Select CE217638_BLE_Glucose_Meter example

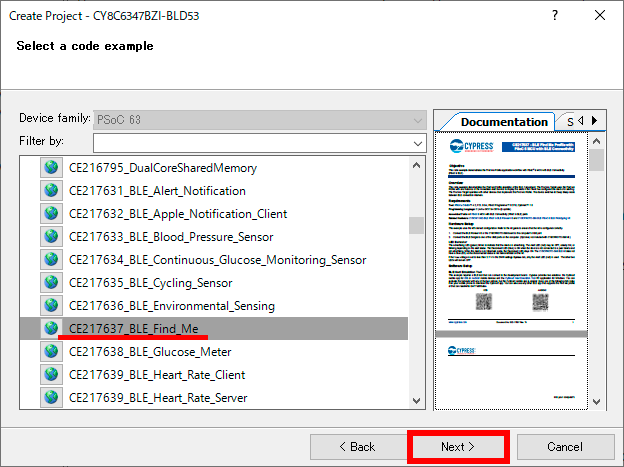[x=150, y=352]
